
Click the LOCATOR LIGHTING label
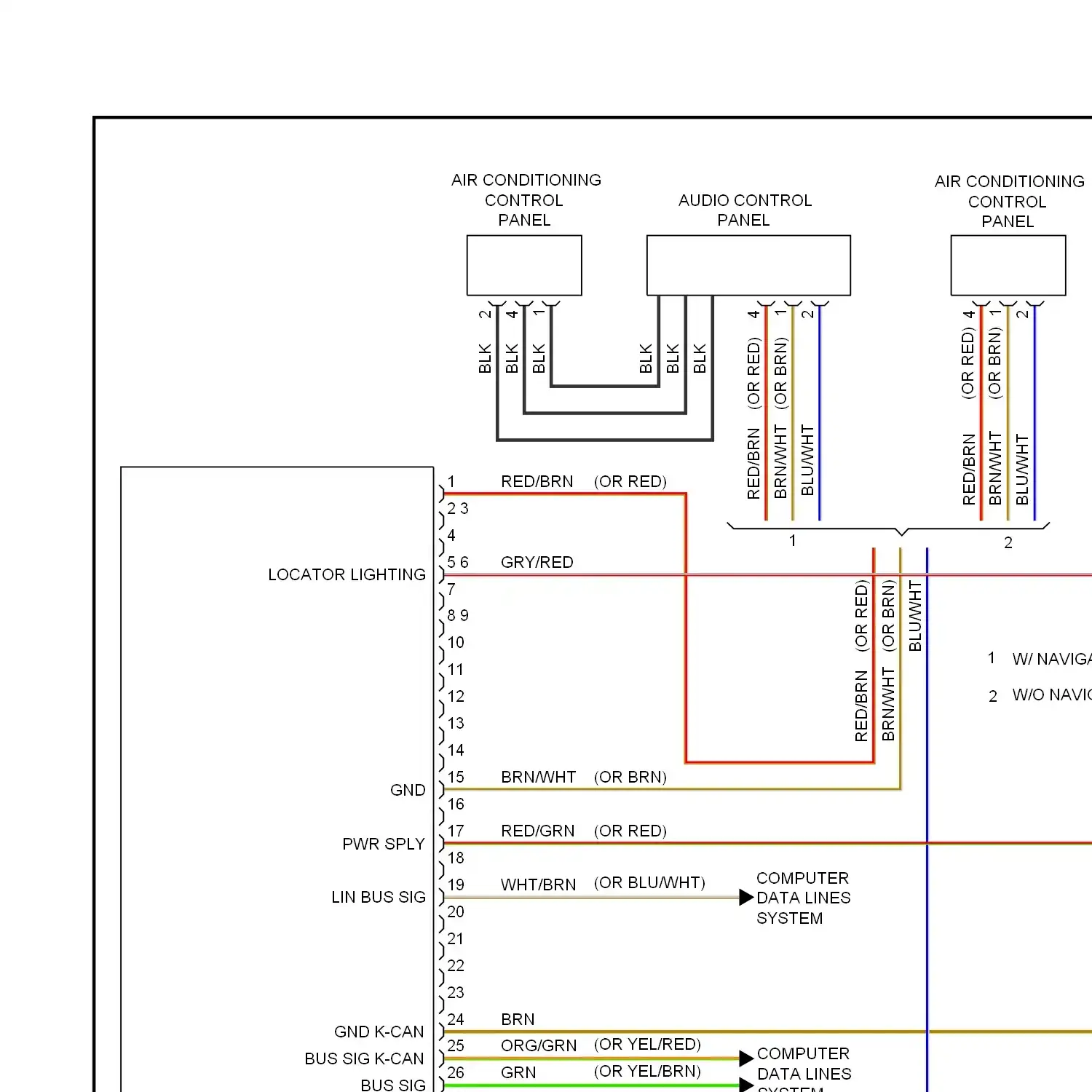tap(347, 574)
